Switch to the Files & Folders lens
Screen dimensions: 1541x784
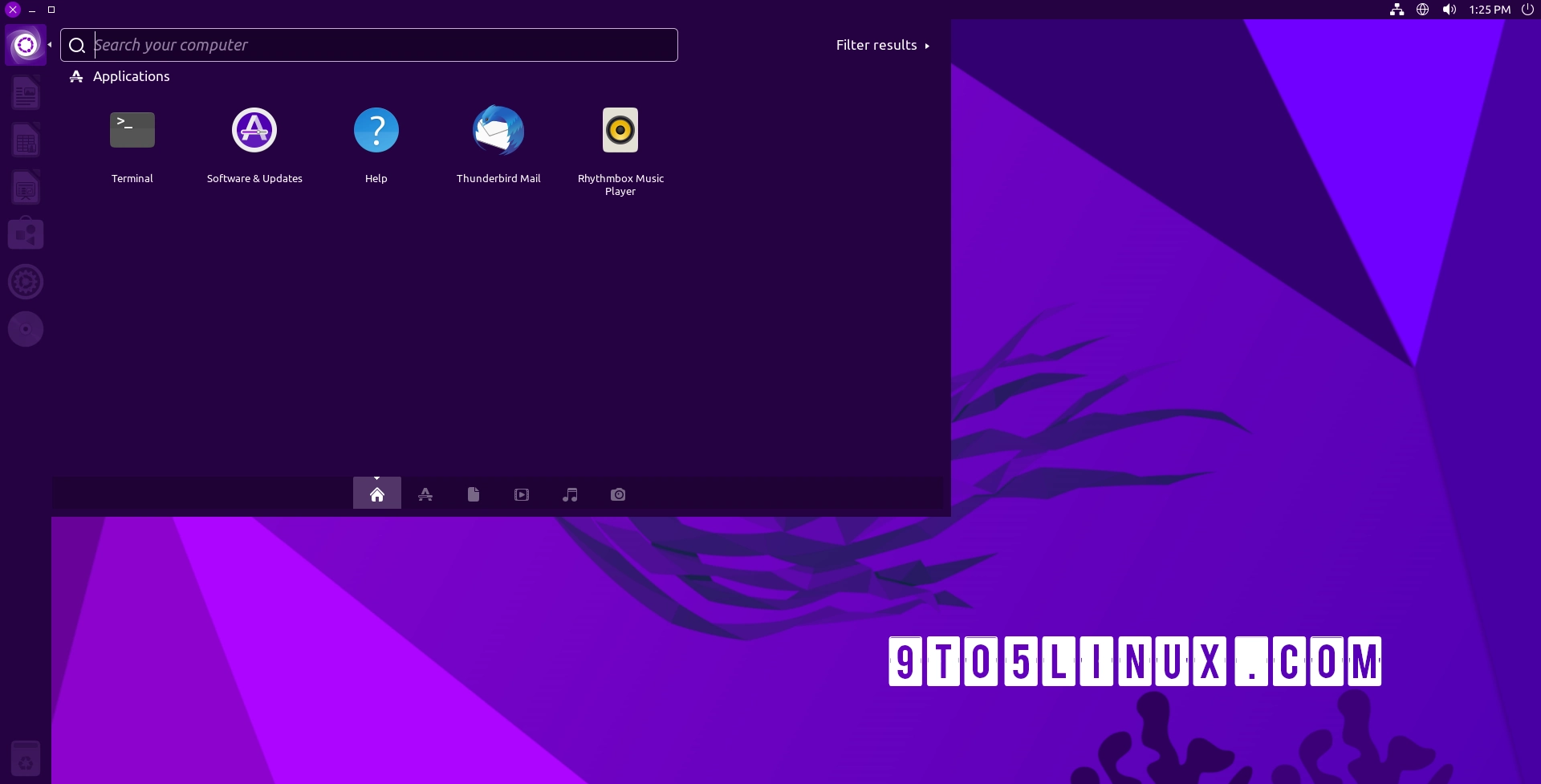(x=473, y=494)
